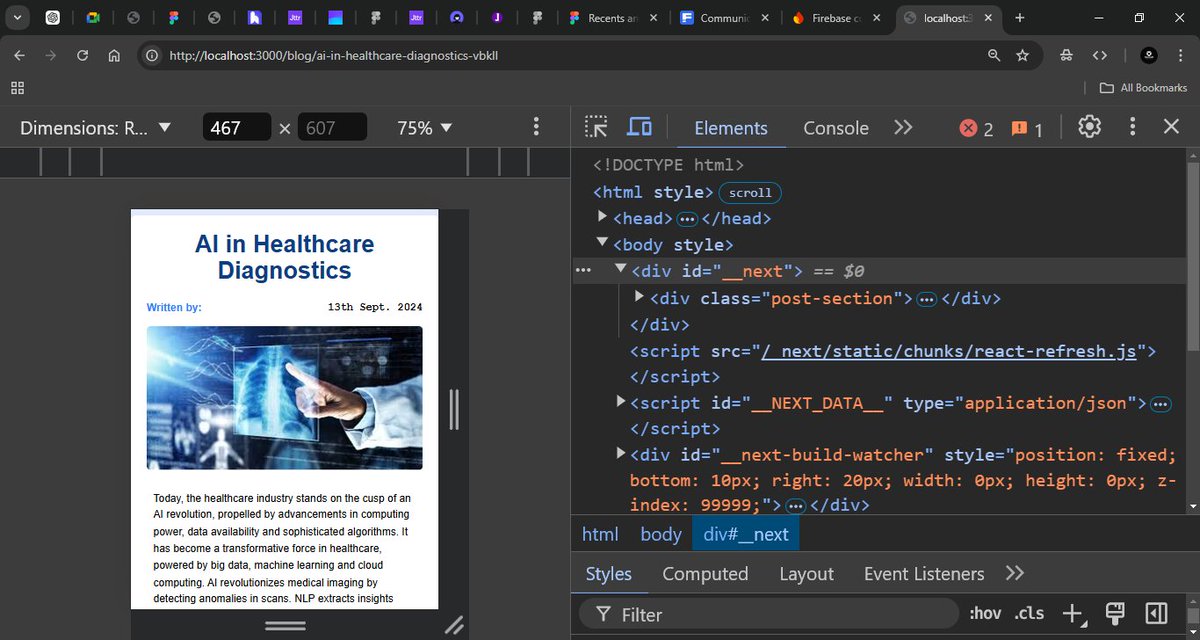Open the apps grid icon in bookmarks bar

tap(17, 88)
